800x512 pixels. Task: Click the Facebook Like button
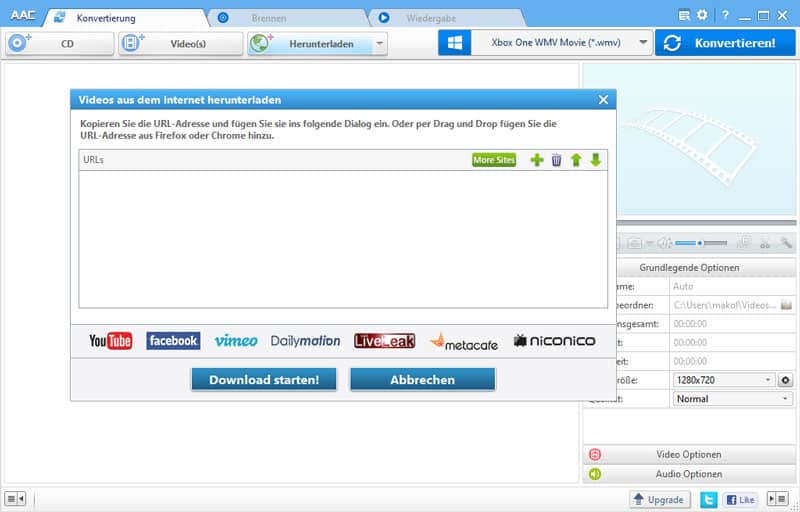[x=740, y=500]
